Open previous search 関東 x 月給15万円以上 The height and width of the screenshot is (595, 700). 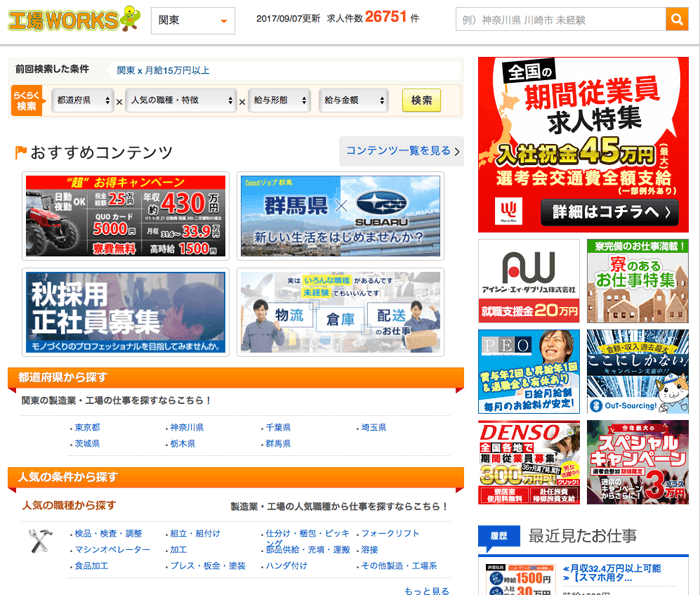tap(163, 71)
